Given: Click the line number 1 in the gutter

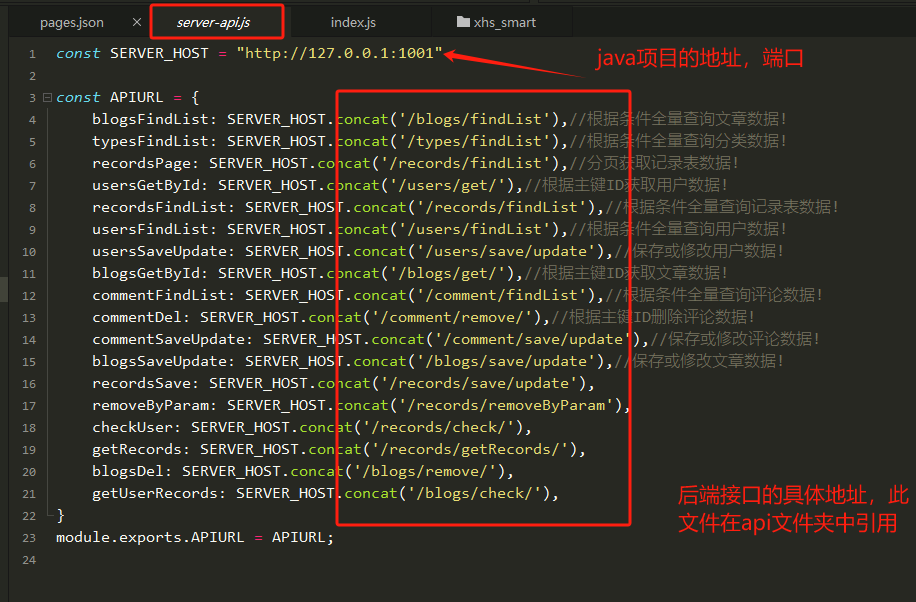Looking at the screenshot, I should (x=32, y=54).
